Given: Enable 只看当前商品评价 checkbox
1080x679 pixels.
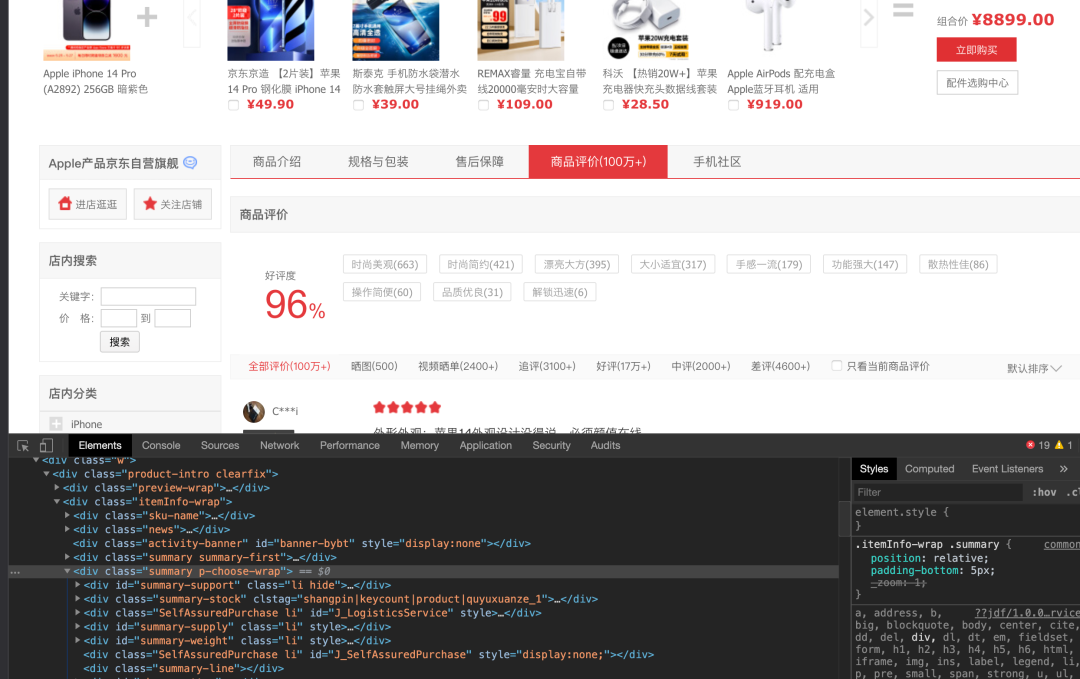Looking at the screenshot, I should 836,366.
